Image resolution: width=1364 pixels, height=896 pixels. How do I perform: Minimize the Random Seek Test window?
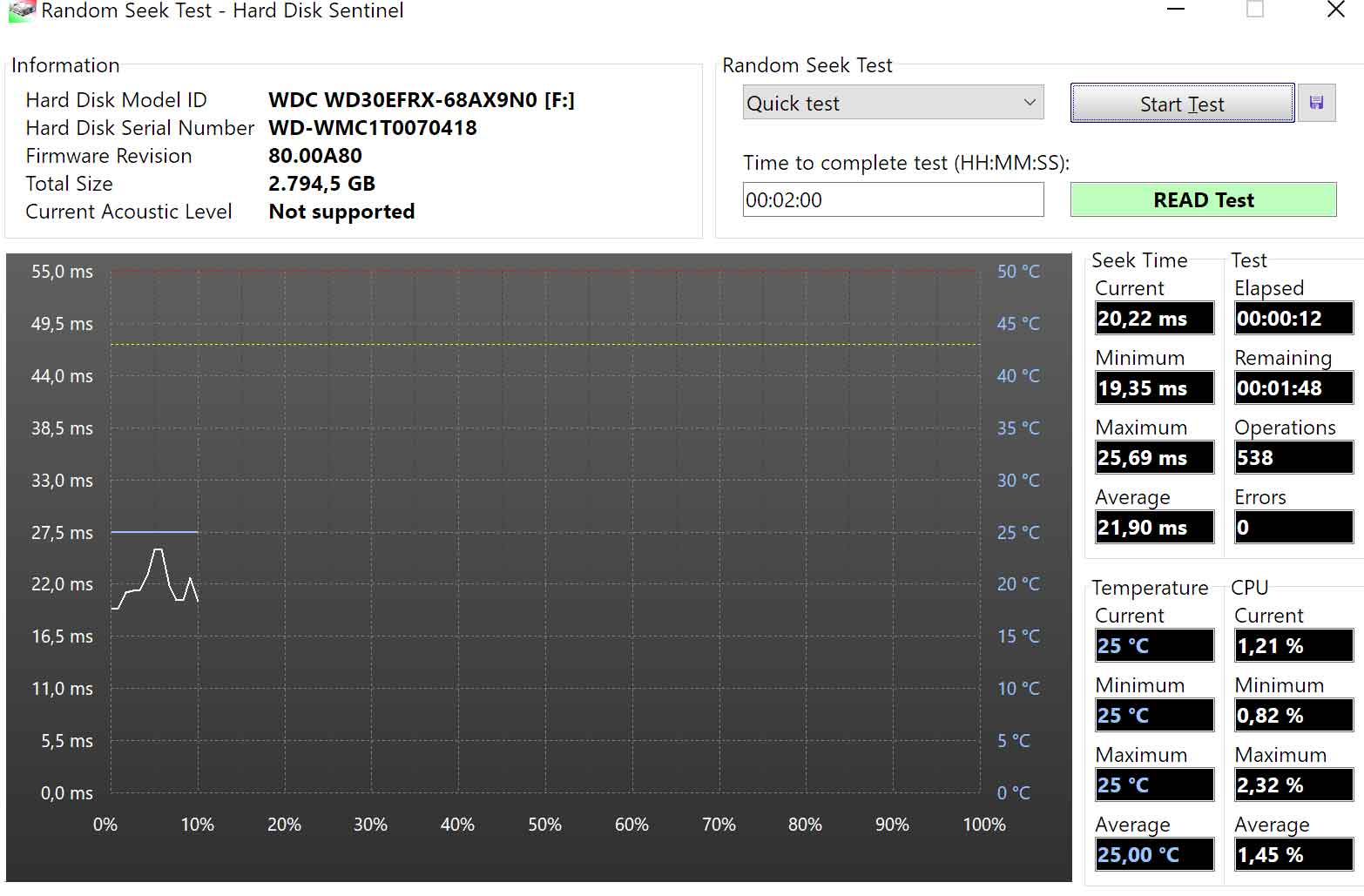1176,10
